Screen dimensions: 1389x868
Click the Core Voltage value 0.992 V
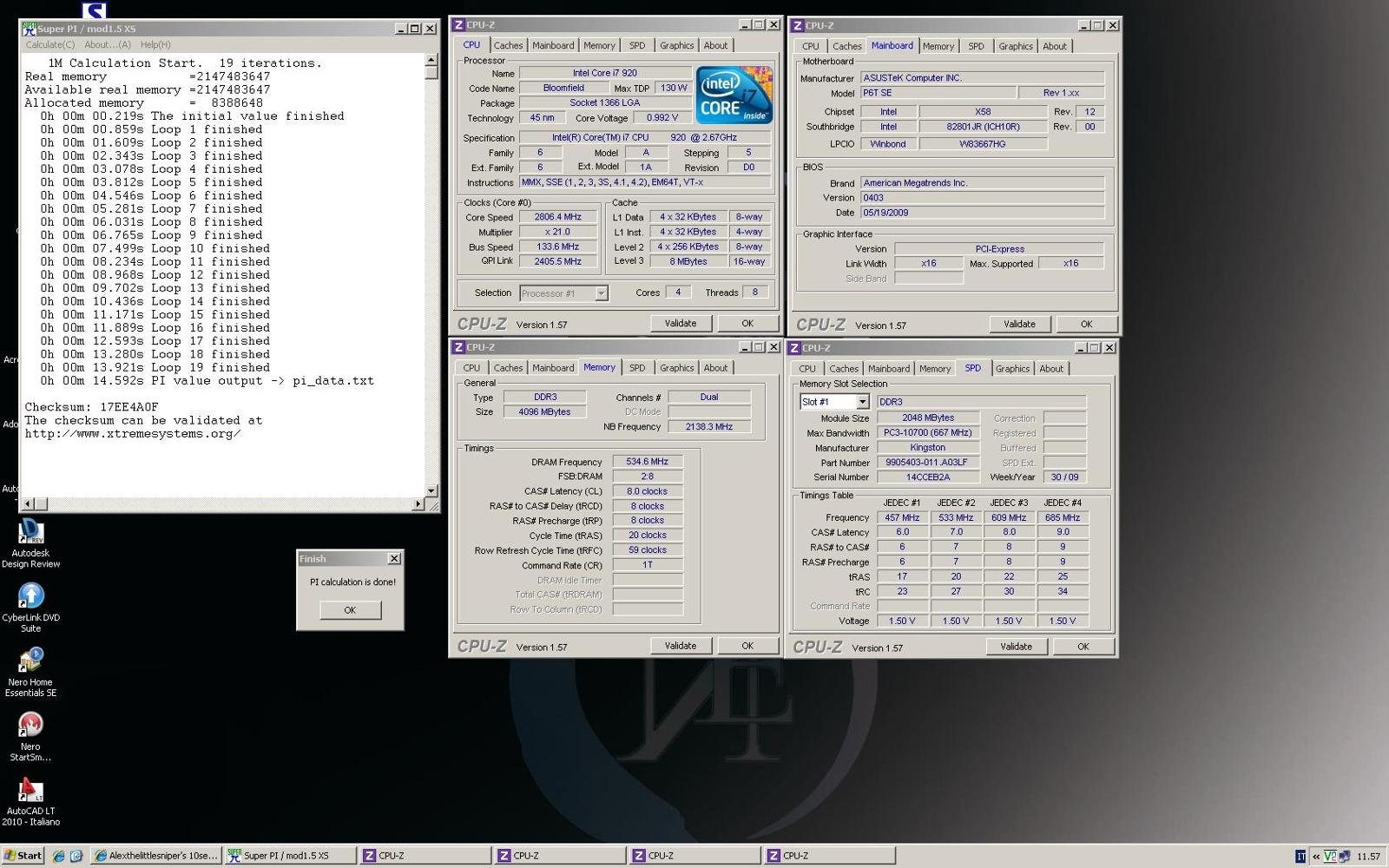point(662,117)
